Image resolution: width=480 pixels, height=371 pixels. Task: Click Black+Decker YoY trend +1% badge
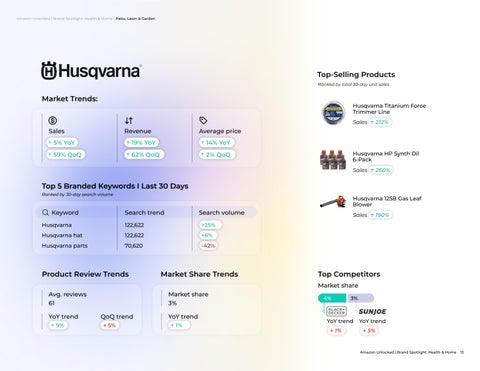pos(336,331)
